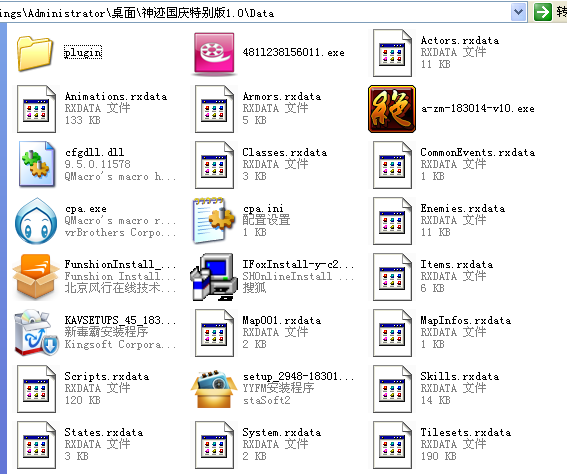Click the KAVSETUPS Kingsoft installer icon
Image resolution: width=567 pixels, height=474 pixels.
(x=36, y=333)
